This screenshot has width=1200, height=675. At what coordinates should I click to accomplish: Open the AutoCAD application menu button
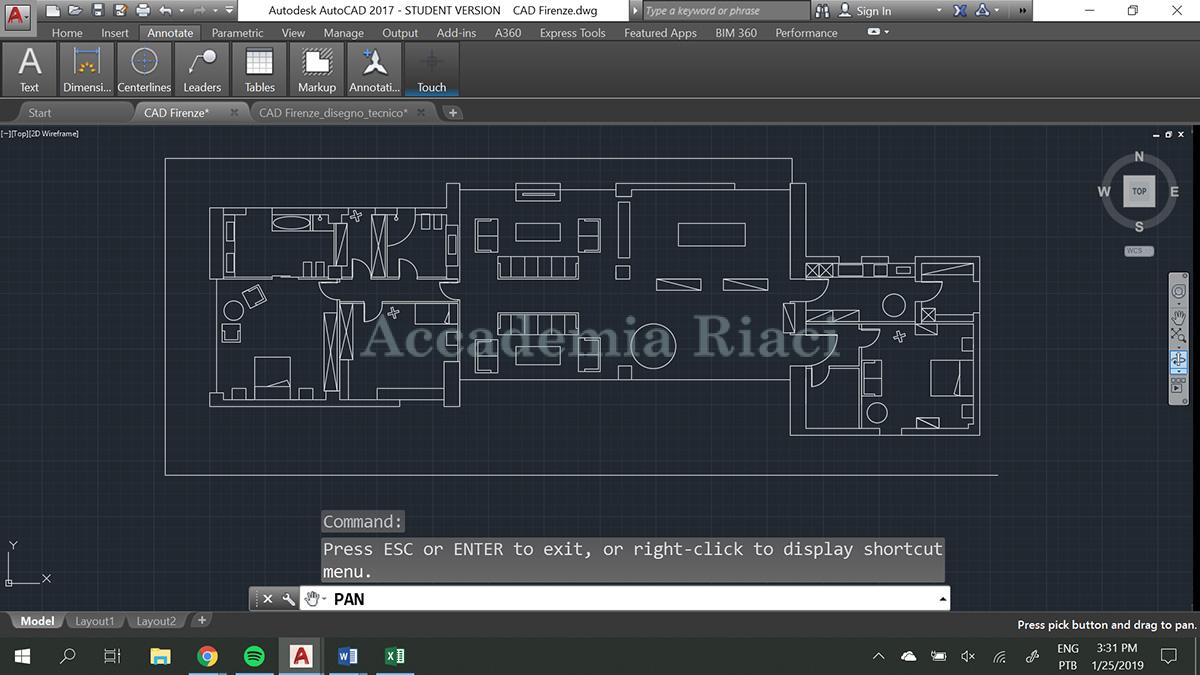point(19,15)
